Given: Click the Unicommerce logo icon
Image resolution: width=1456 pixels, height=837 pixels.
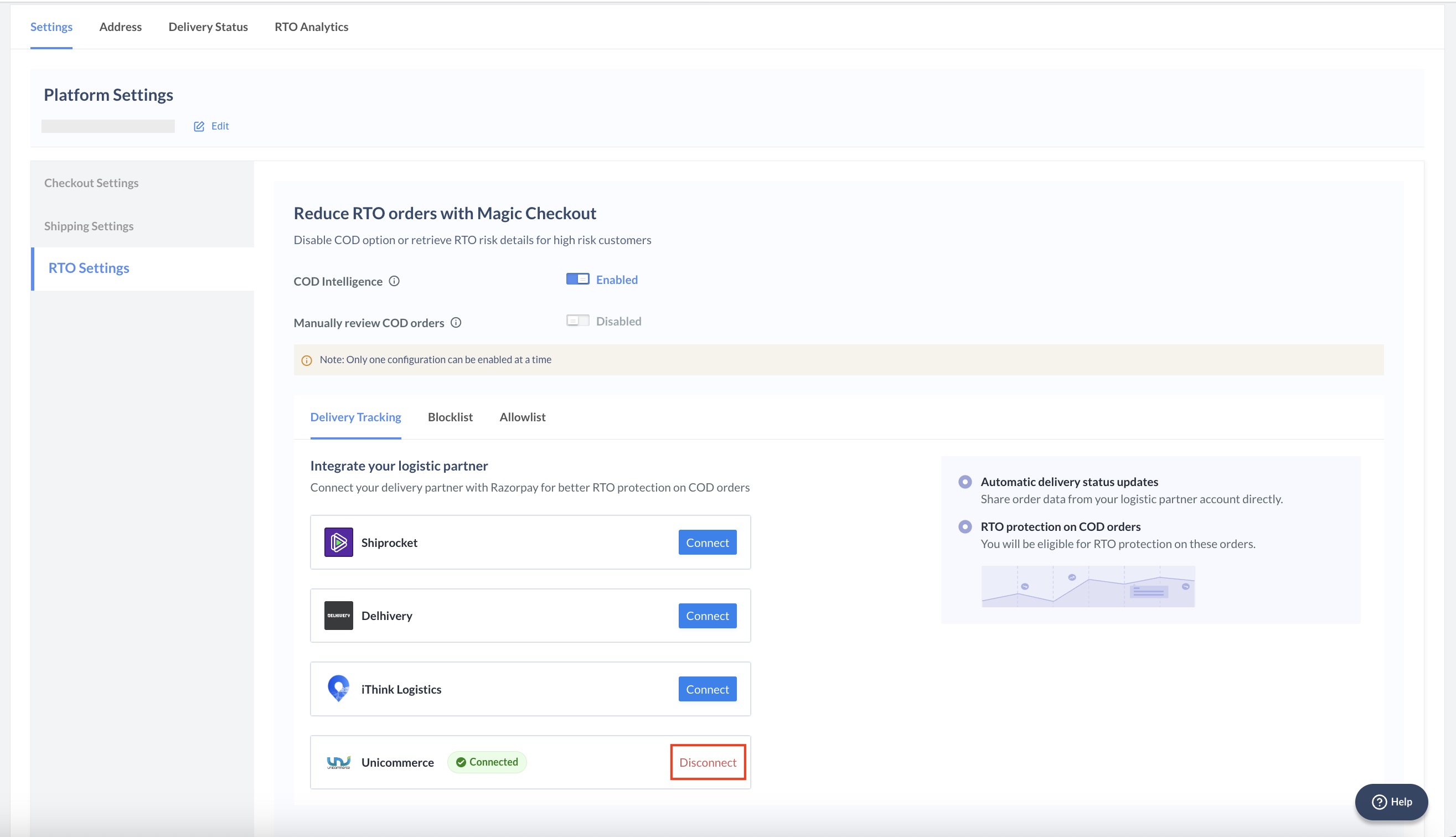Looking at the screenshot, I should click(x=339, y=762).
